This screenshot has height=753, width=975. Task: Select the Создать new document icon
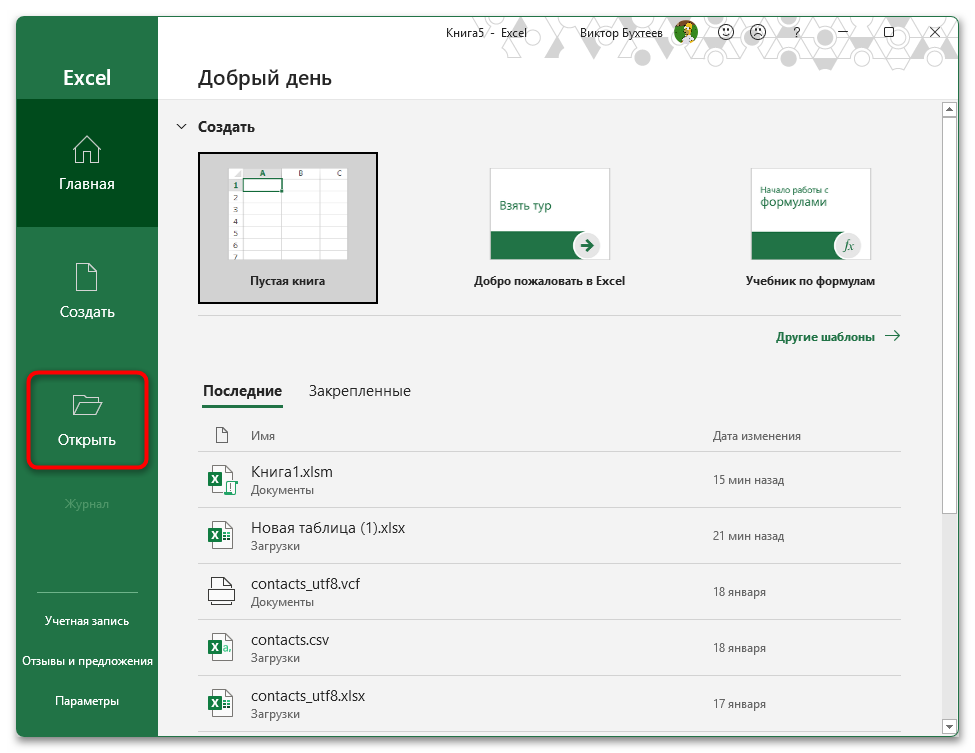(x=86, y=277)
